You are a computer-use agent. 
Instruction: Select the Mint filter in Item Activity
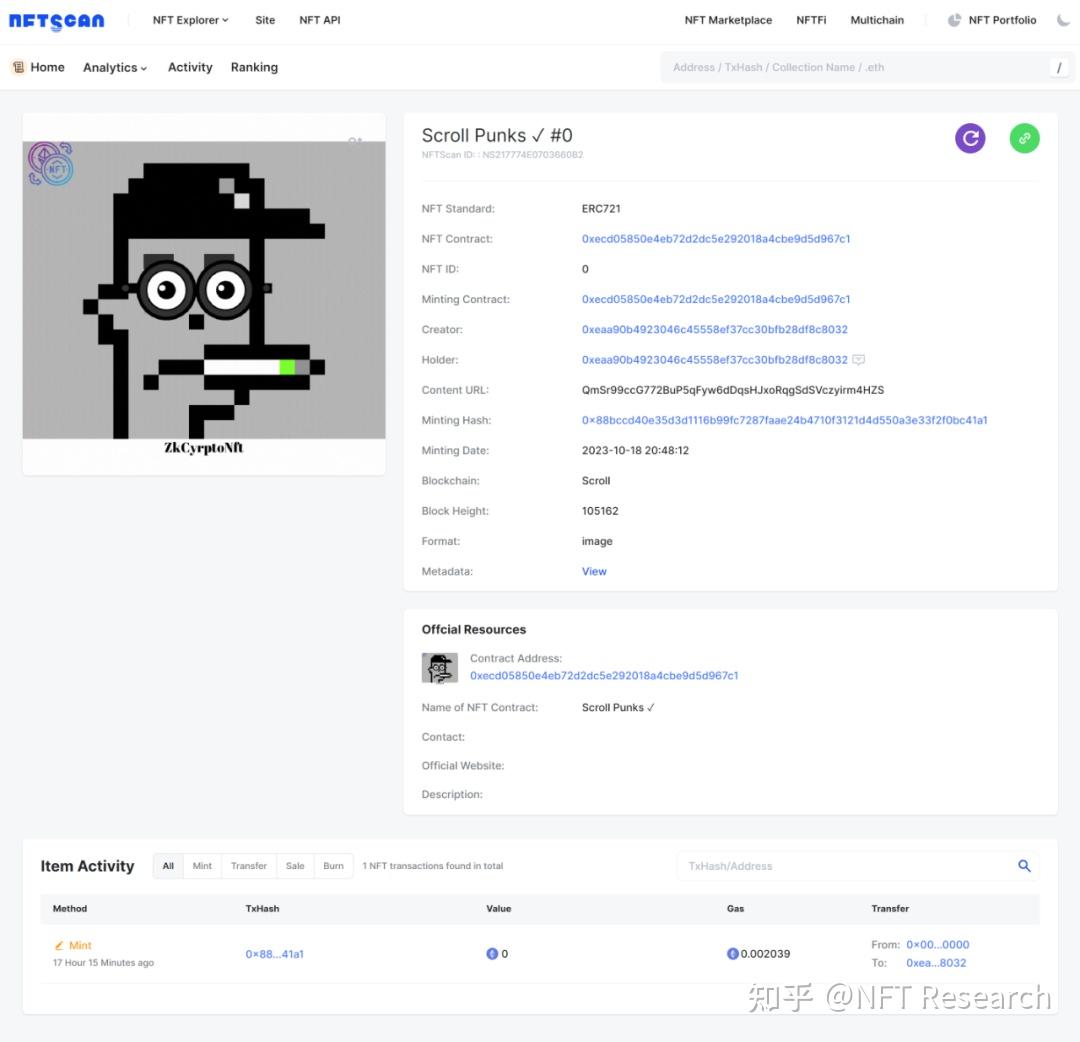click(x=202, y=866)
